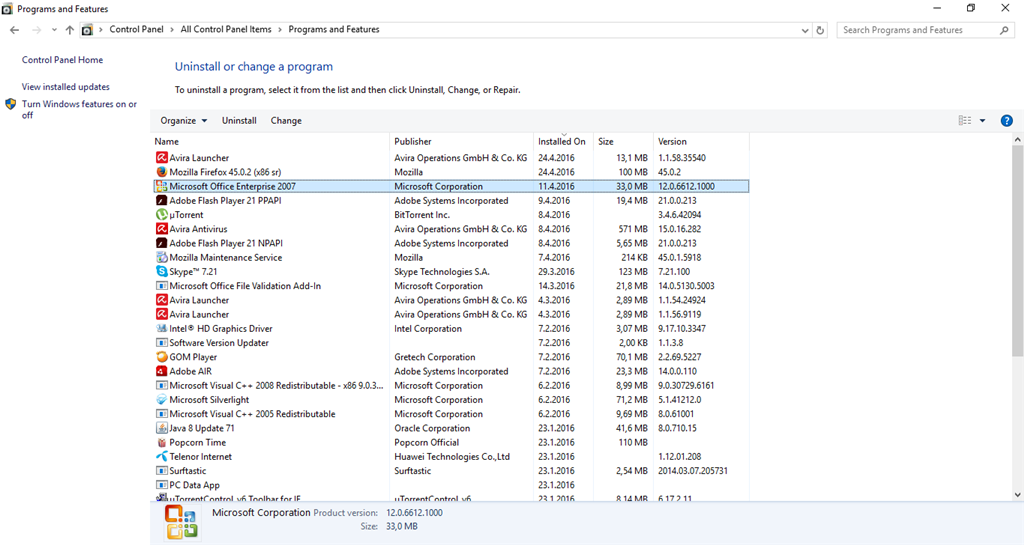The image size is (1024, 545).
Task: Click the Skype 7.21 icon
Action: (x=161, y=272)
